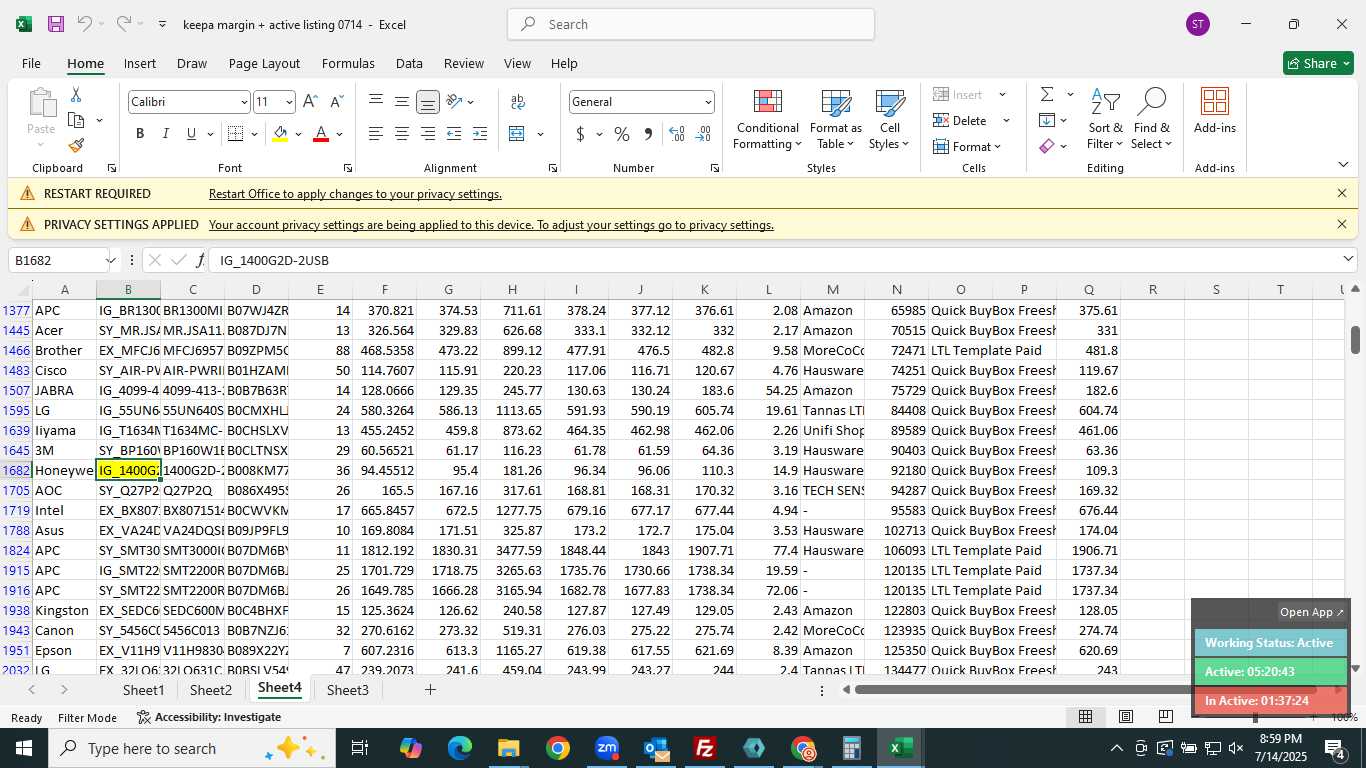This screenshot has width=1366, height=768.
Task: Decrease font size with smaller A icon
Action: pos(336,102)
